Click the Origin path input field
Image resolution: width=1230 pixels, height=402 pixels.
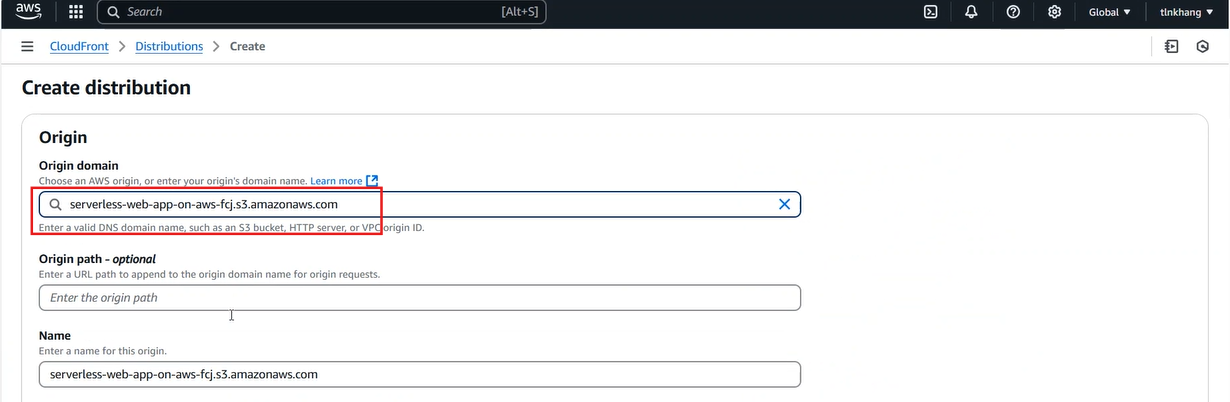[x=420, y=298]
